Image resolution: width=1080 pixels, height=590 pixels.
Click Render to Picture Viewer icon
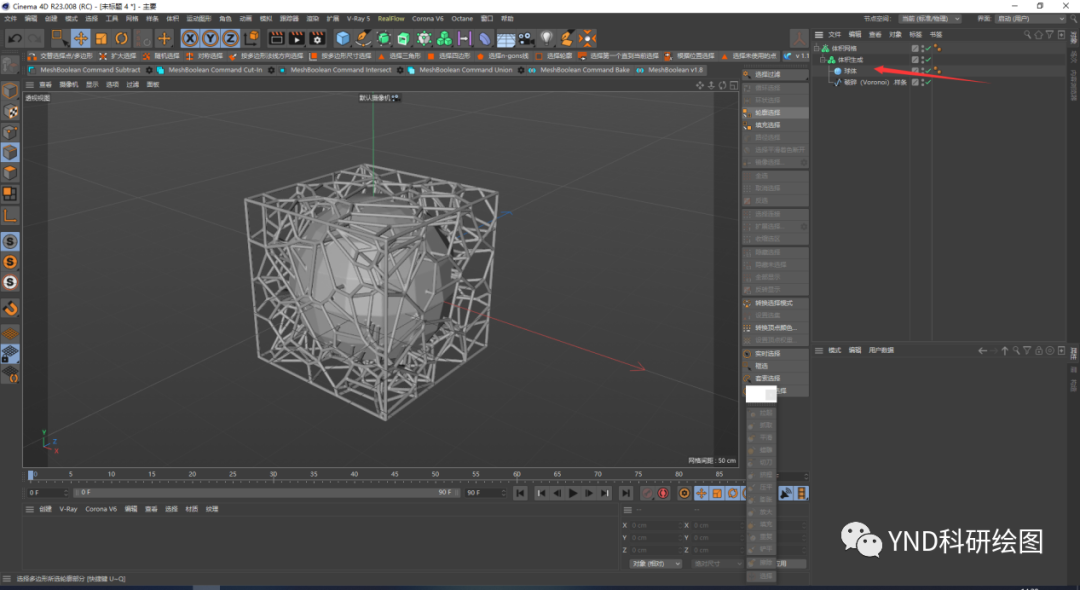coord(297,39)
